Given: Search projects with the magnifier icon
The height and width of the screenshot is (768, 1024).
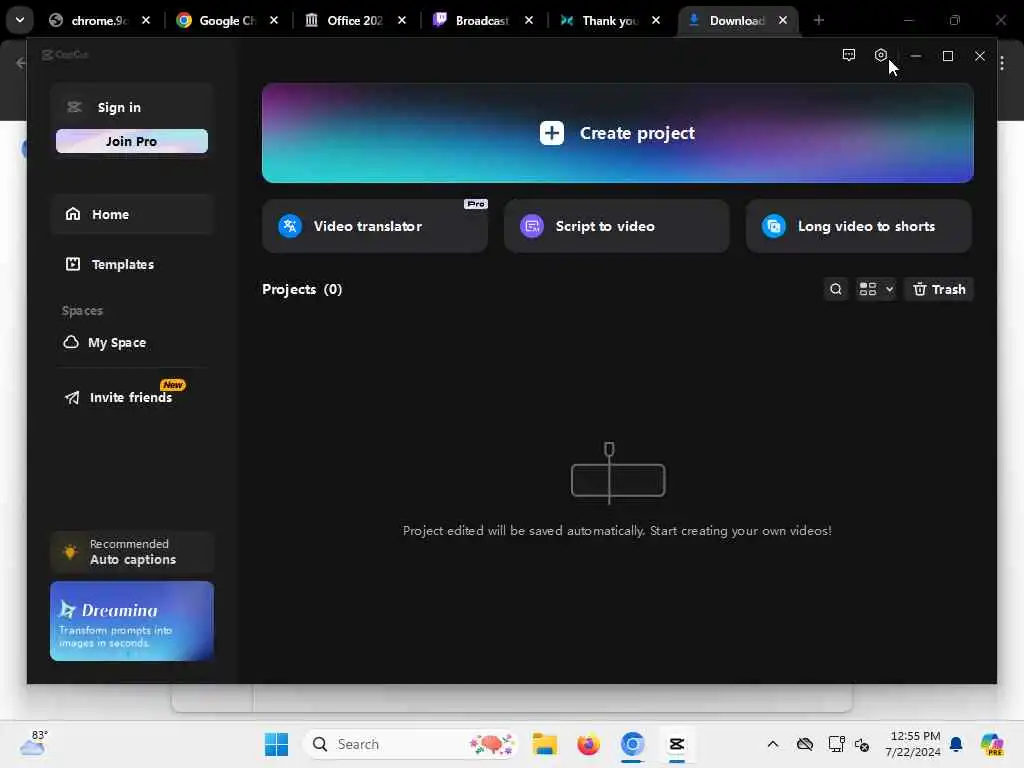Looking at the screenshot, I should [x=836, y=289].
